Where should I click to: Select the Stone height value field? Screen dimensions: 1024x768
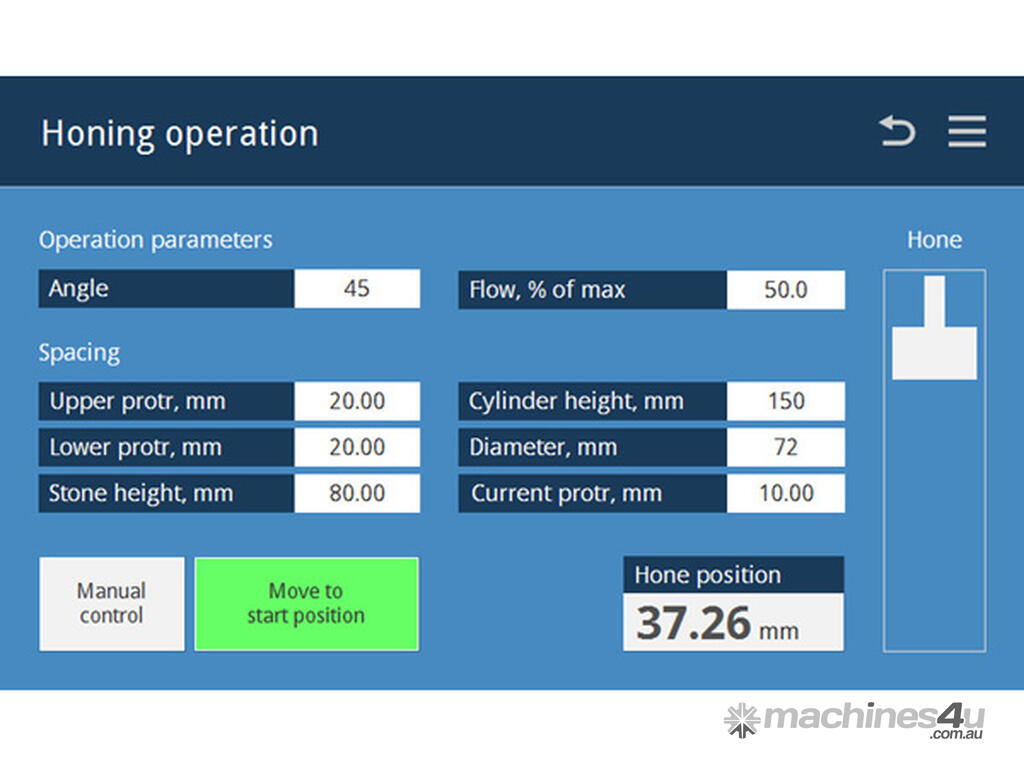coord(357,493)
